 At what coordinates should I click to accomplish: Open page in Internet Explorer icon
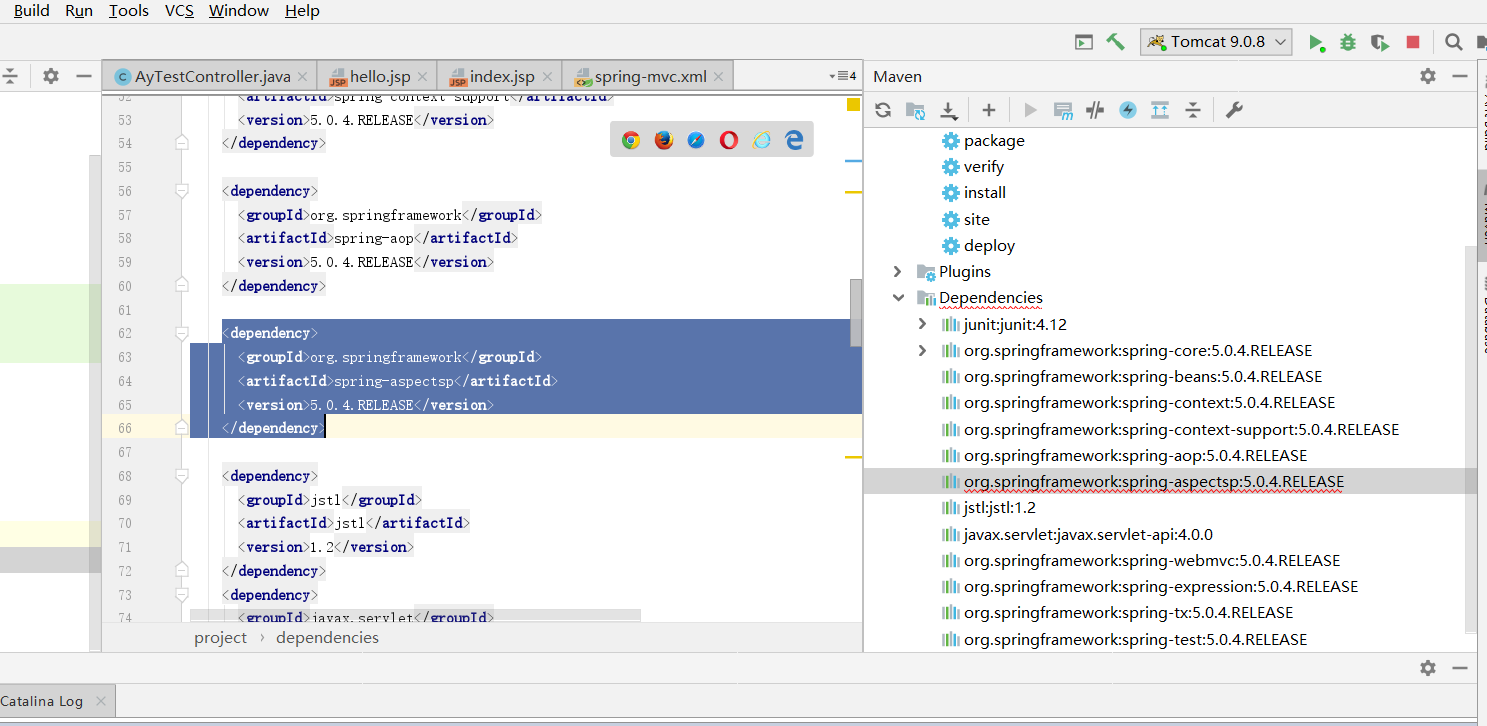coord(762,140)
